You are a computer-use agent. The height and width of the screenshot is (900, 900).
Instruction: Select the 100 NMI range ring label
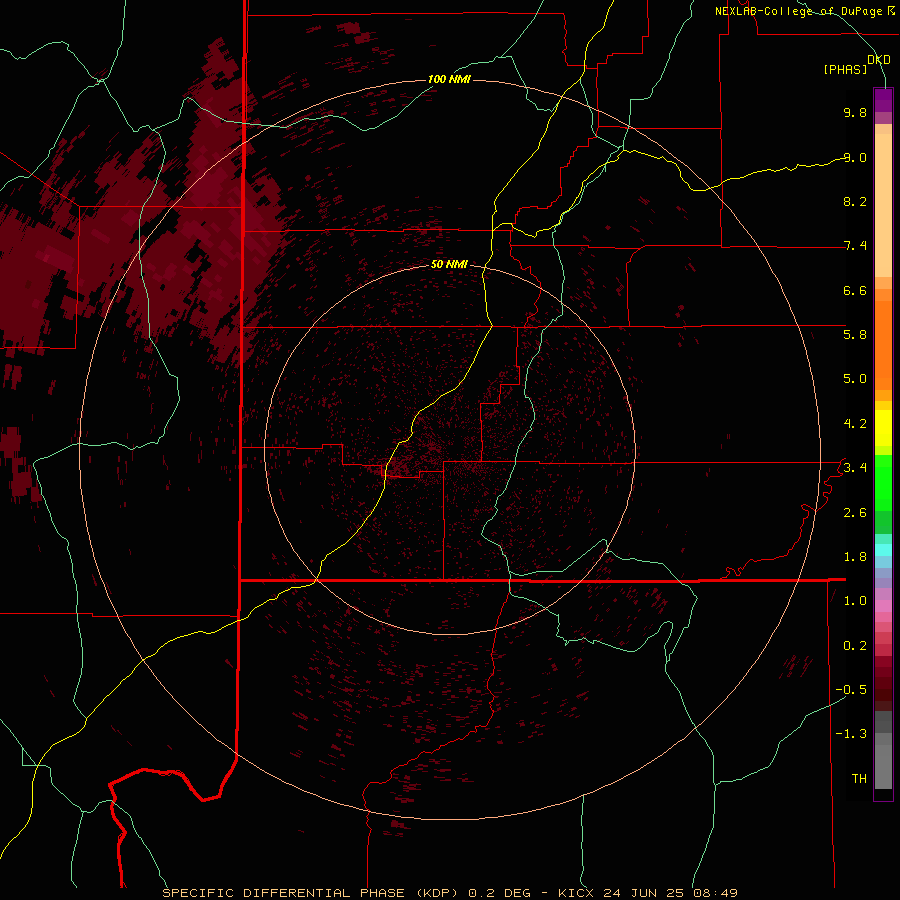coord(449,79)
